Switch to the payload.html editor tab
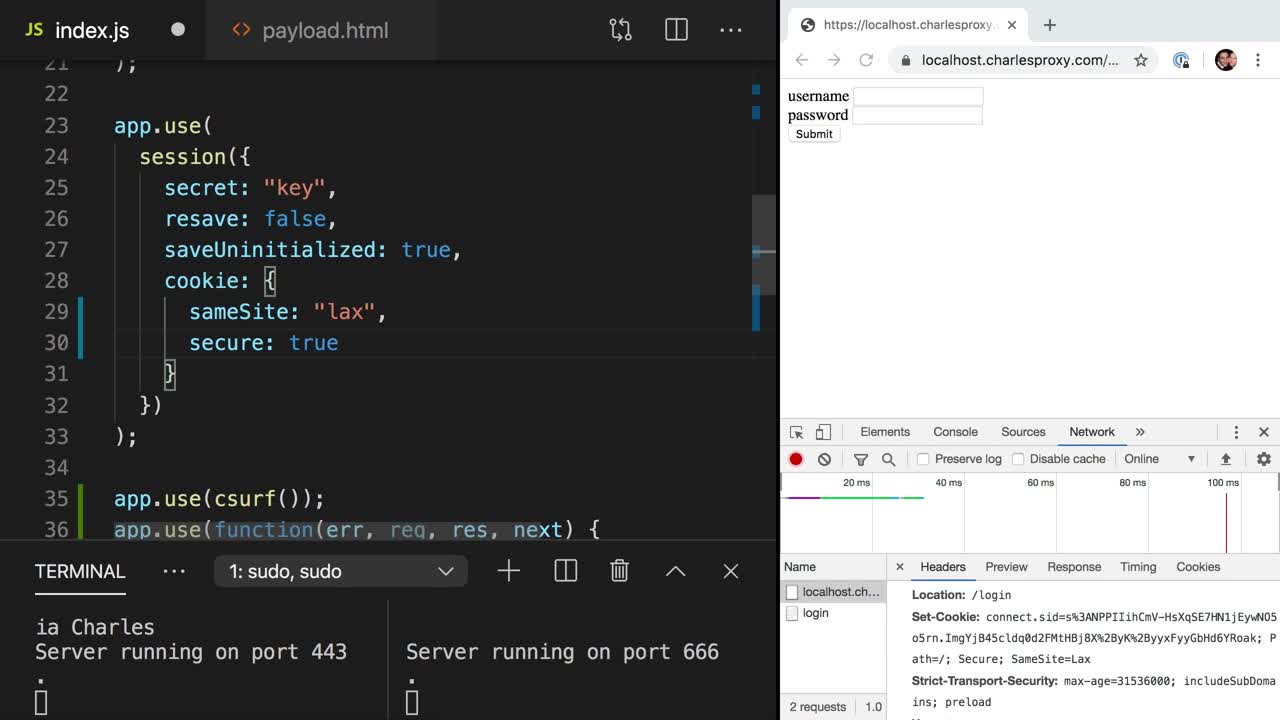The image size is (1280, 720). (323, 30)
